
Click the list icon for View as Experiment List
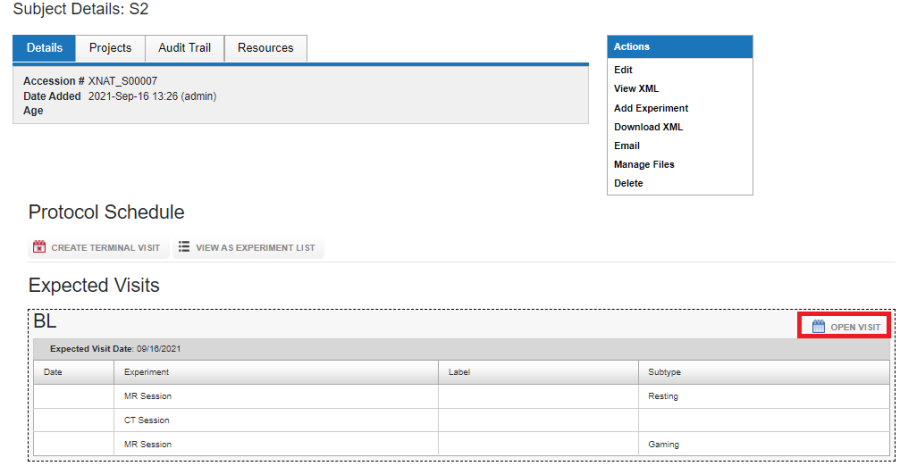(x=184, y=247)
